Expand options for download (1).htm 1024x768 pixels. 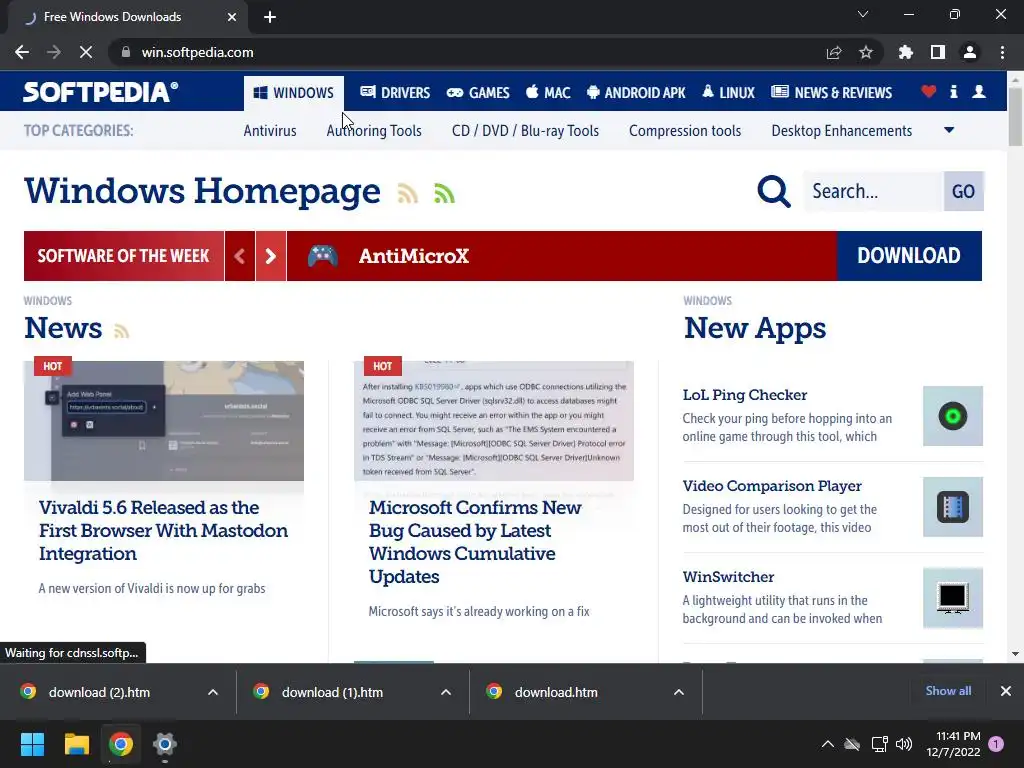tap(446, 692)
